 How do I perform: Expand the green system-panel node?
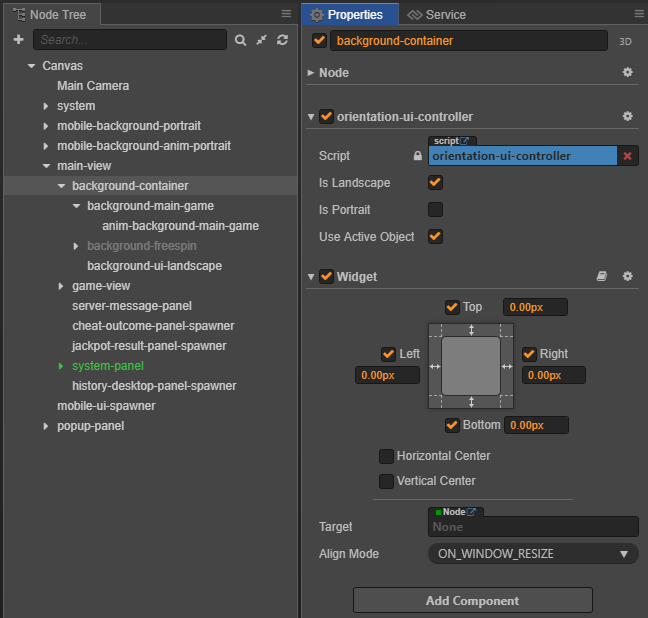tap(61, 366)
